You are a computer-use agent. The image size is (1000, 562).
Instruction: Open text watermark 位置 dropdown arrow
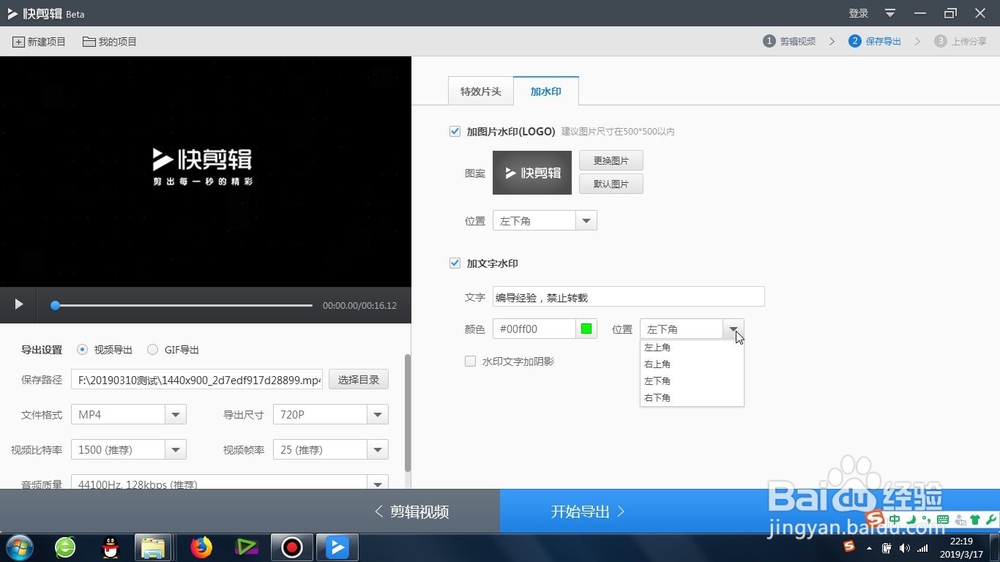pos(733,329)
